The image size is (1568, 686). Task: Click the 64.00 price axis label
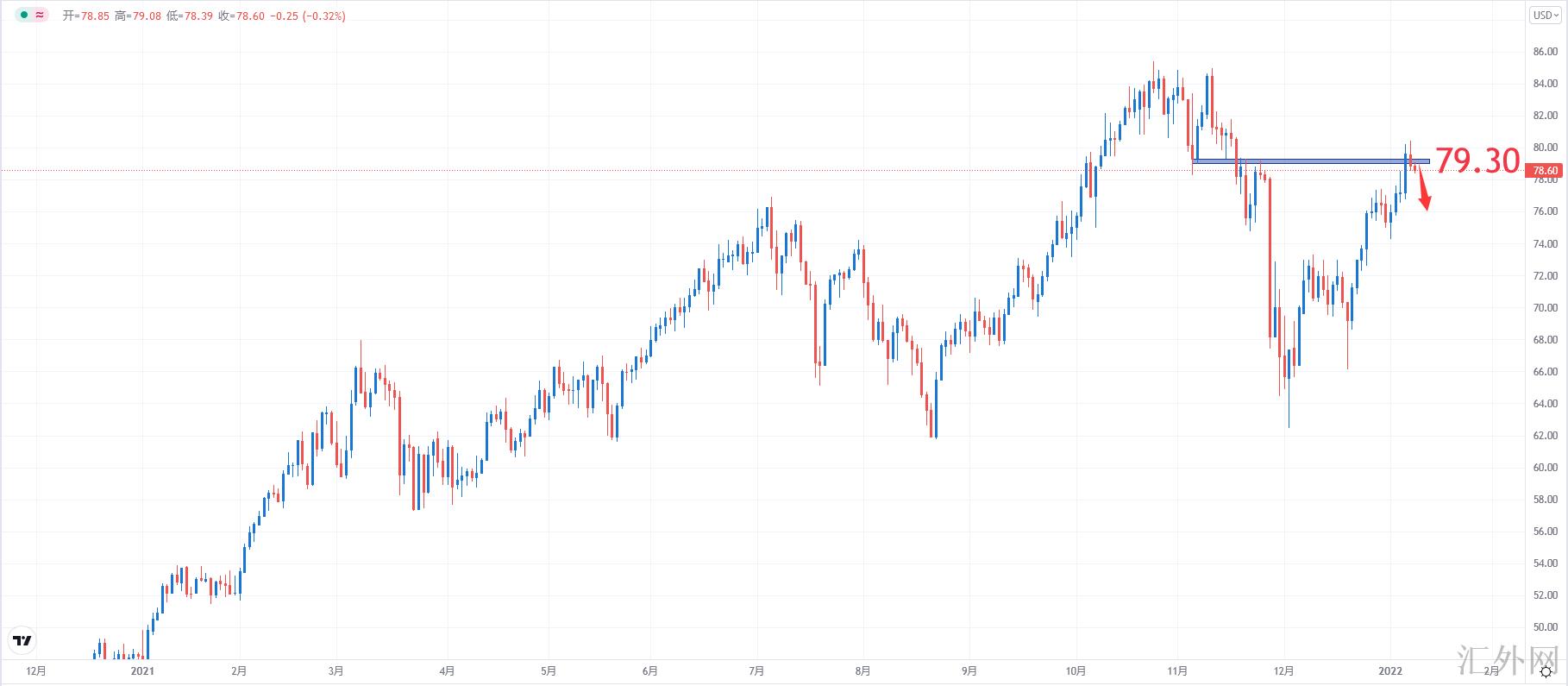(1545, 404)
